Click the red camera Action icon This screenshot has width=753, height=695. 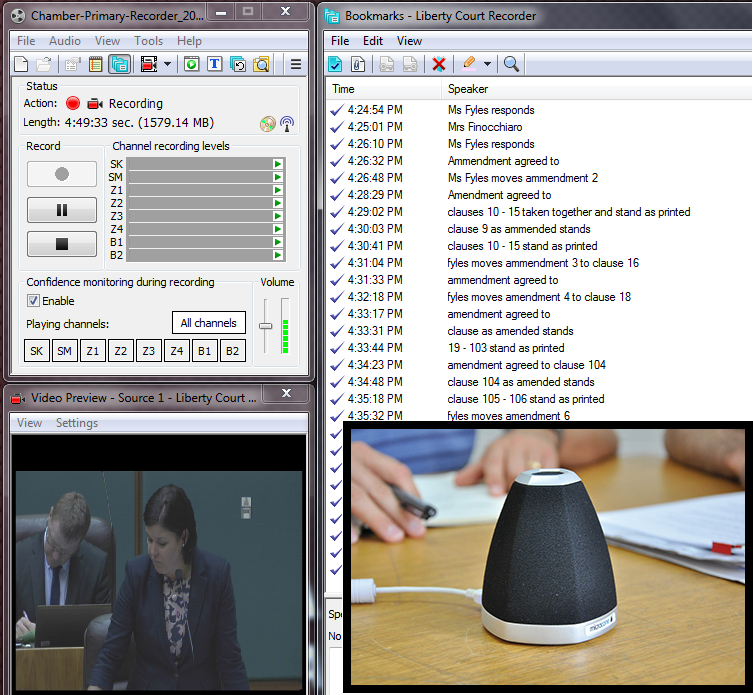point(95,103)
